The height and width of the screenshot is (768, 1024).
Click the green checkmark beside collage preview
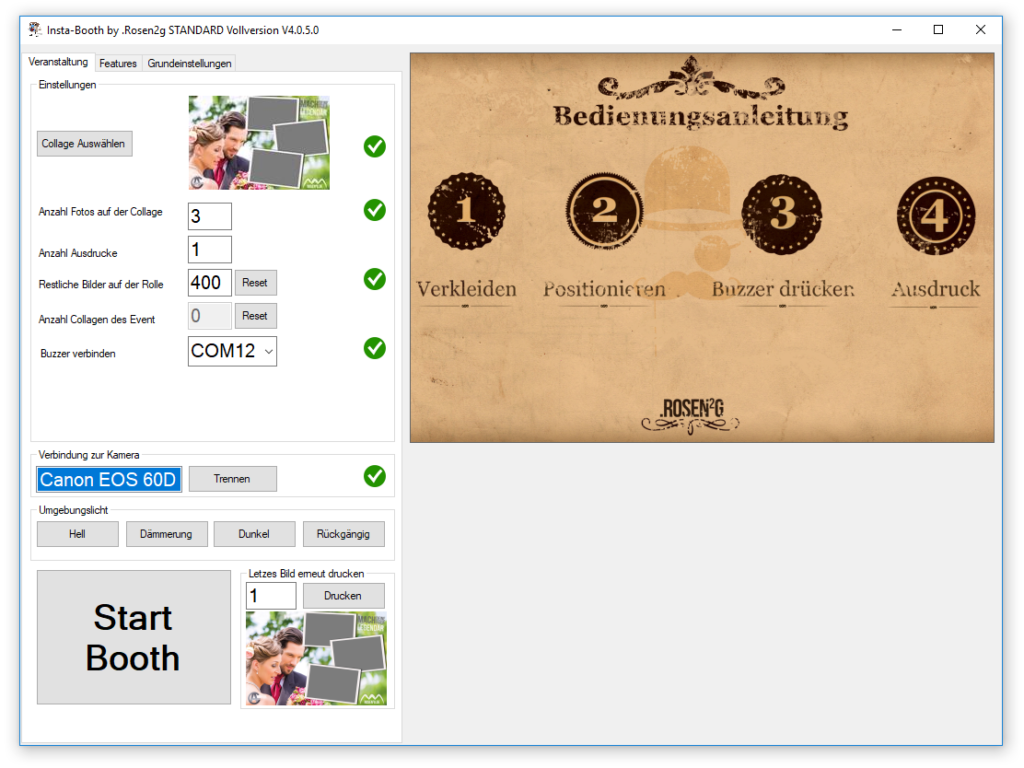tap(375, 147)
